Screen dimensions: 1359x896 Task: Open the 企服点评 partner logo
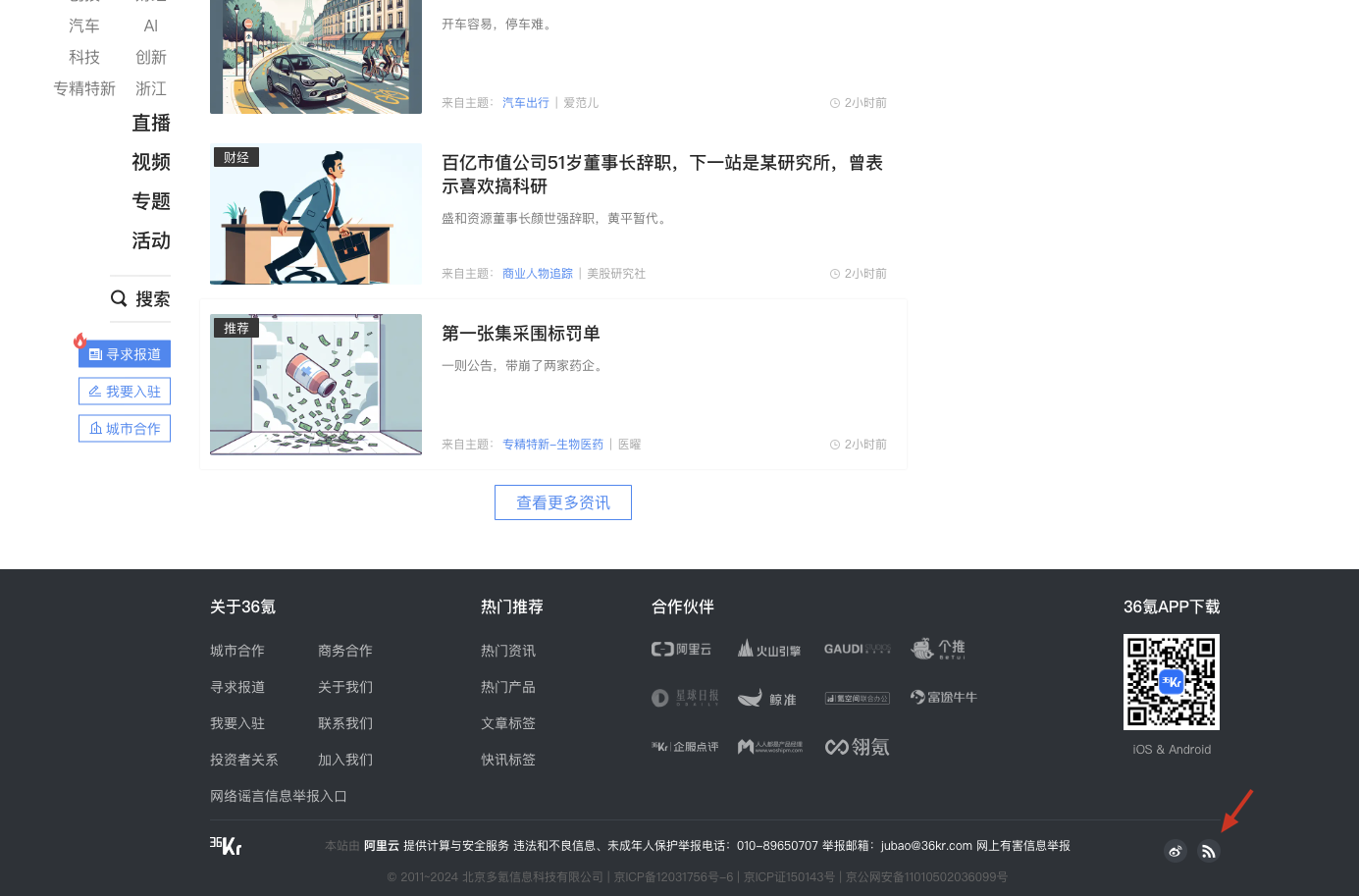[x=685, y=747]
